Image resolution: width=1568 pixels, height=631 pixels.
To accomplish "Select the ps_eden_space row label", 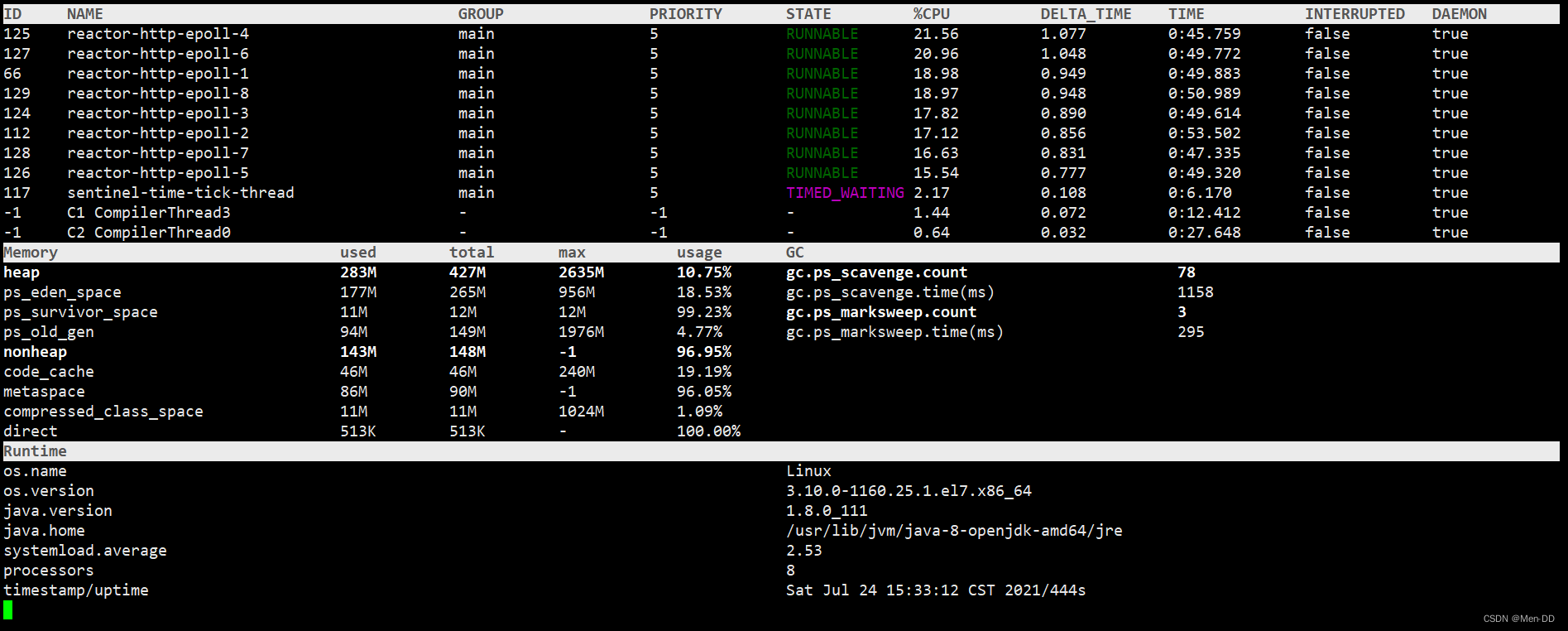I will pyautogui.click(x=62, y=292).
